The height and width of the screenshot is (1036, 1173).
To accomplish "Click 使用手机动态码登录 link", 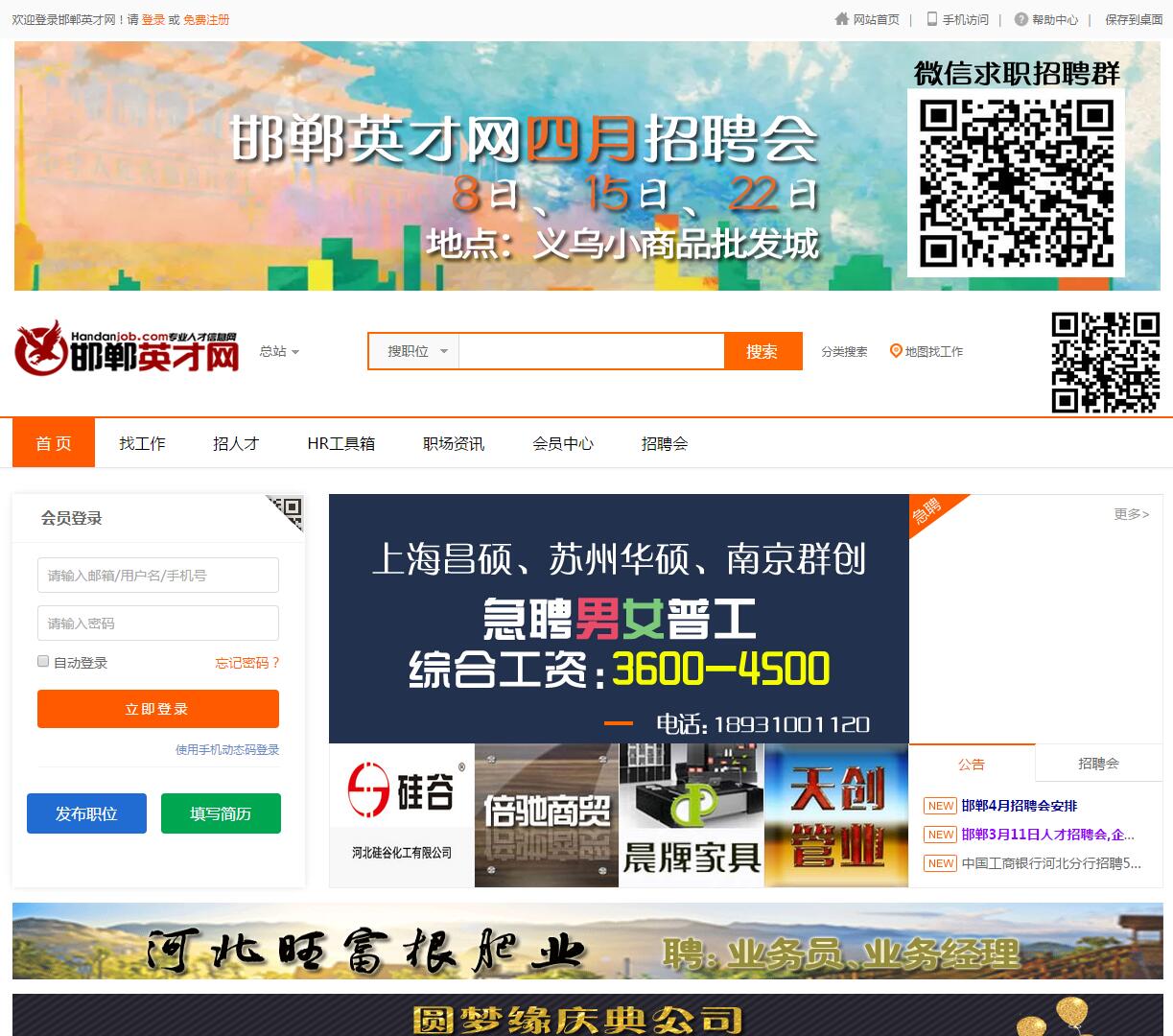I will pyautogui.click(x=227, y=749).
